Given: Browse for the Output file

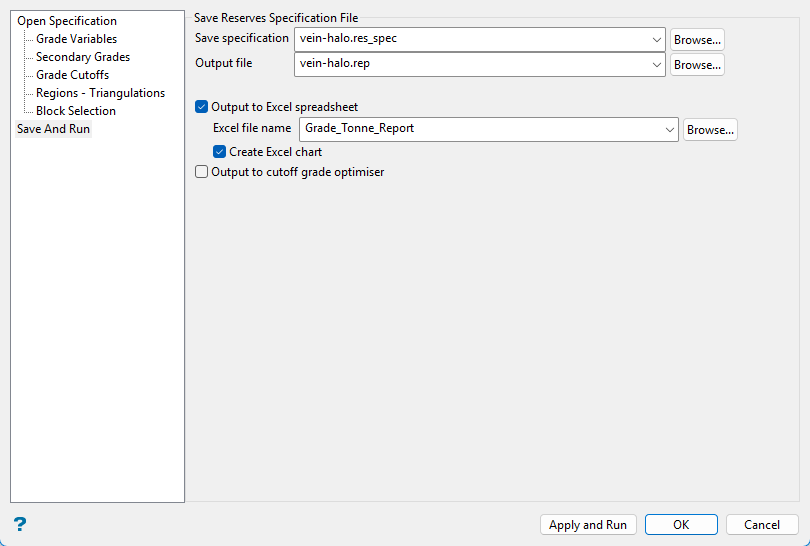Looking at the screenshot, I should point(697,65).
